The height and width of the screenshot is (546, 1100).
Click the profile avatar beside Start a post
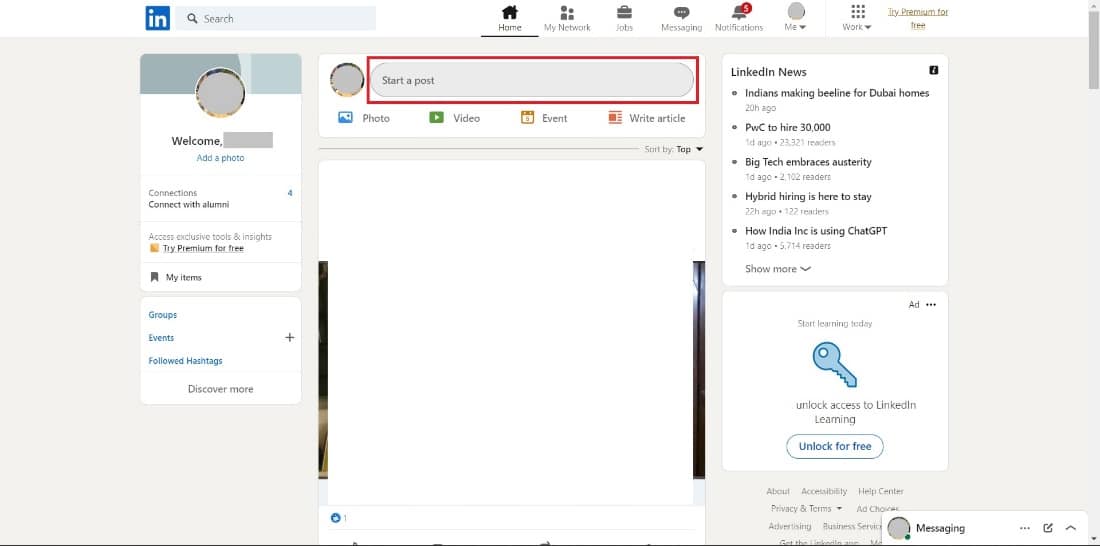347,80
